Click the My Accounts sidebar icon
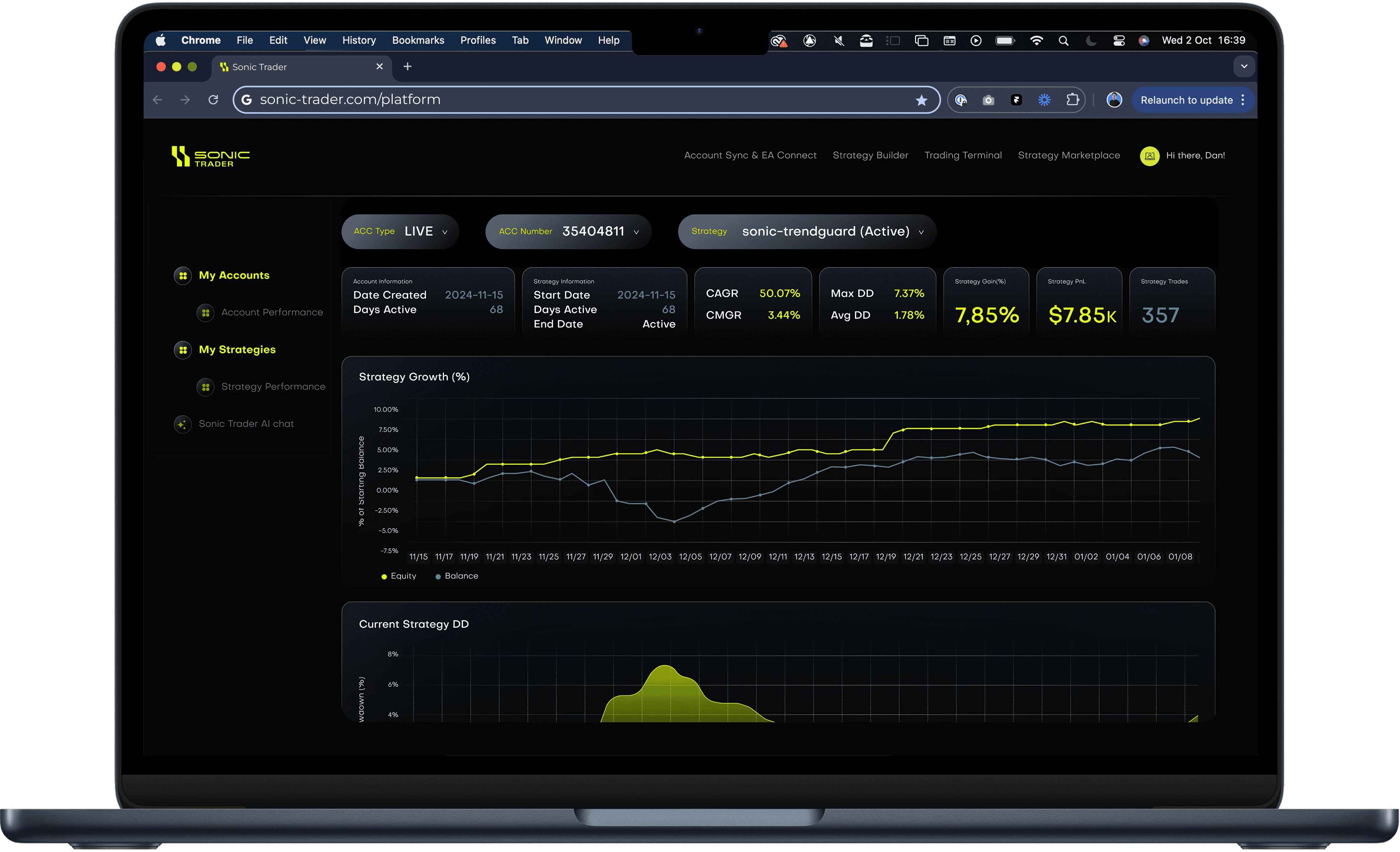 (183, 276)
